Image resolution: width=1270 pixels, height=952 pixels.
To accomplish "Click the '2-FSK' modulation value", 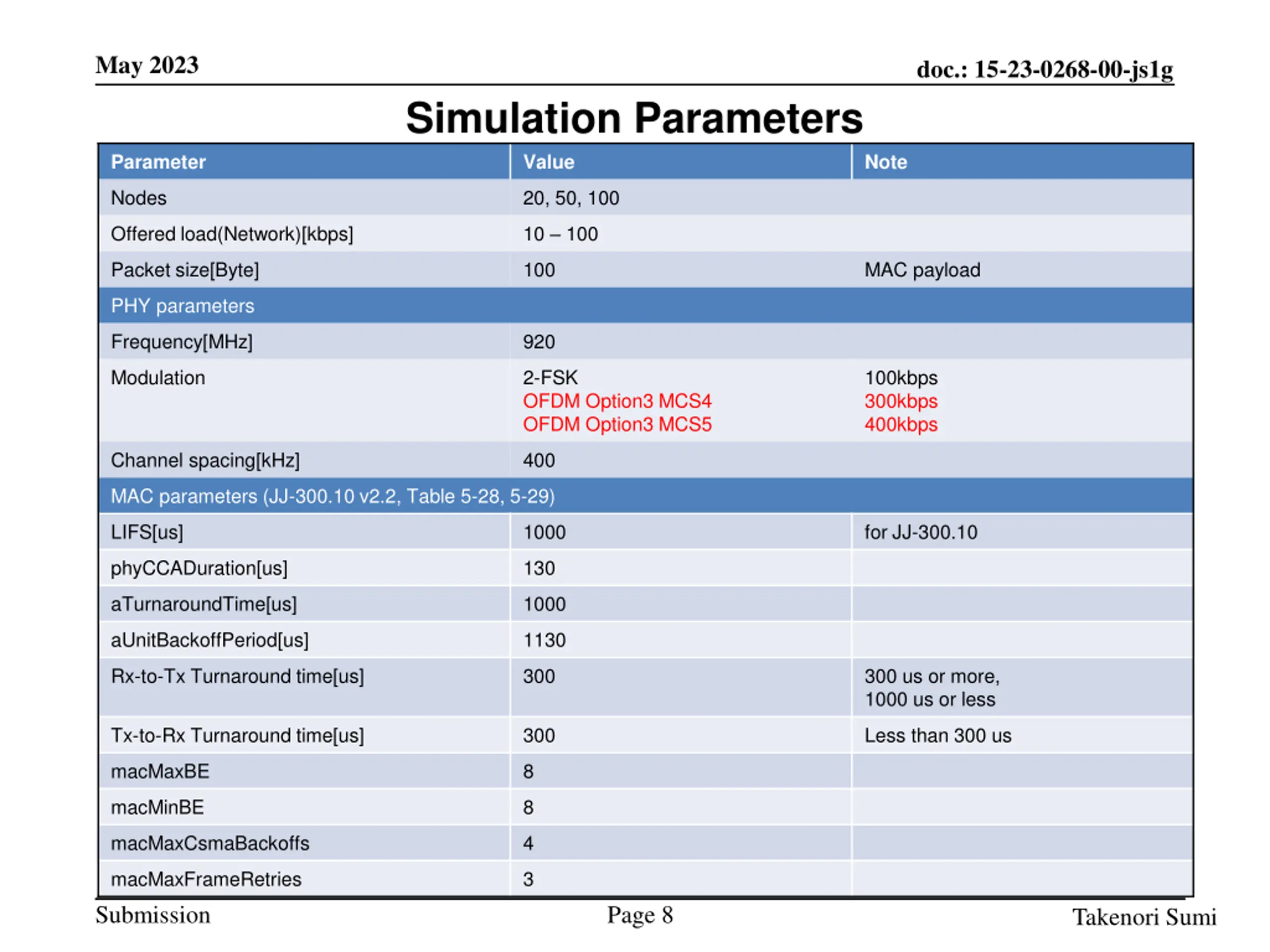I will click(550, 378).
